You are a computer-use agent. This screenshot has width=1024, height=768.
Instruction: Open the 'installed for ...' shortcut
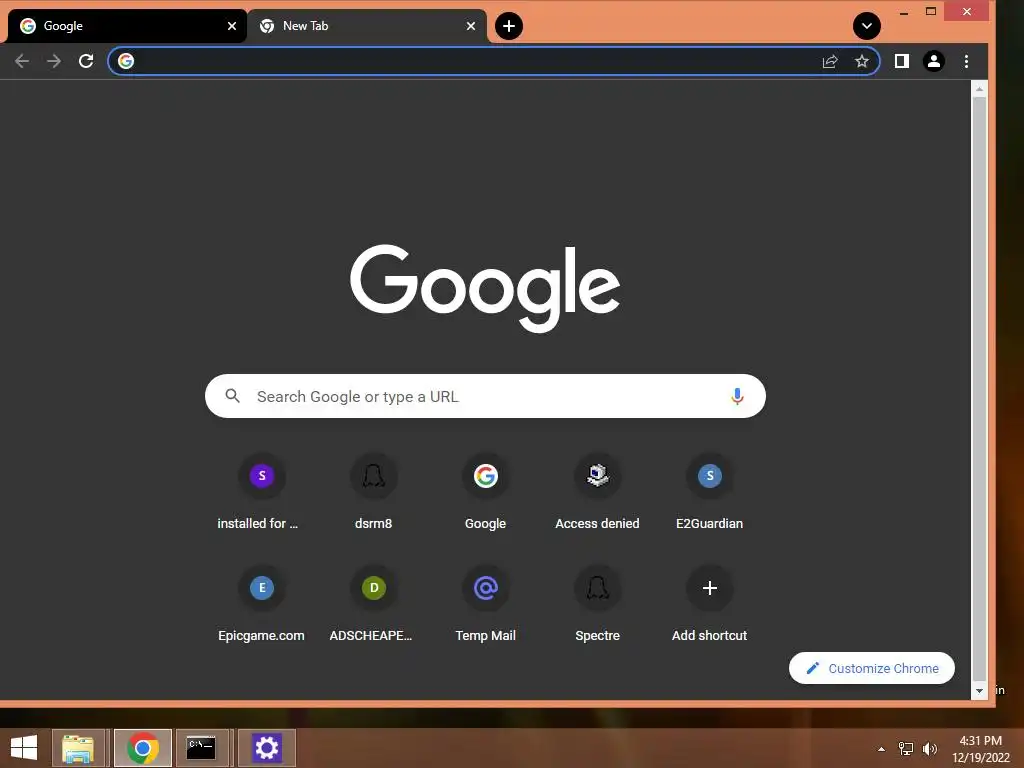click(x=261, y=493)
